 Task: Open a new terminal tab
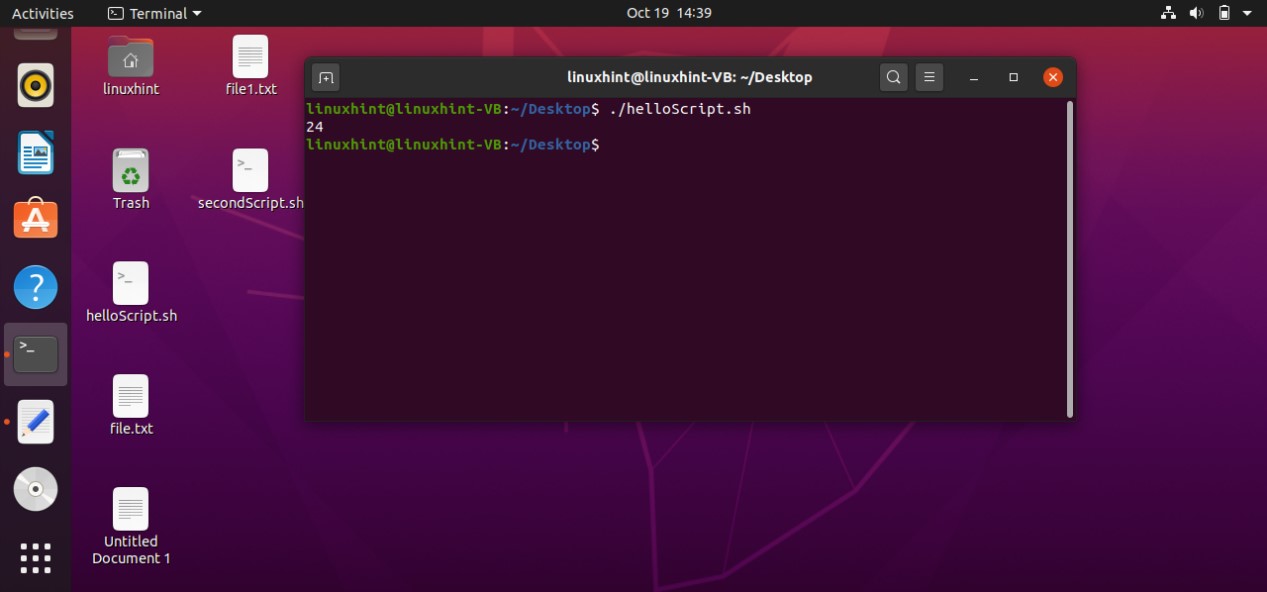[x=325, y=77]
